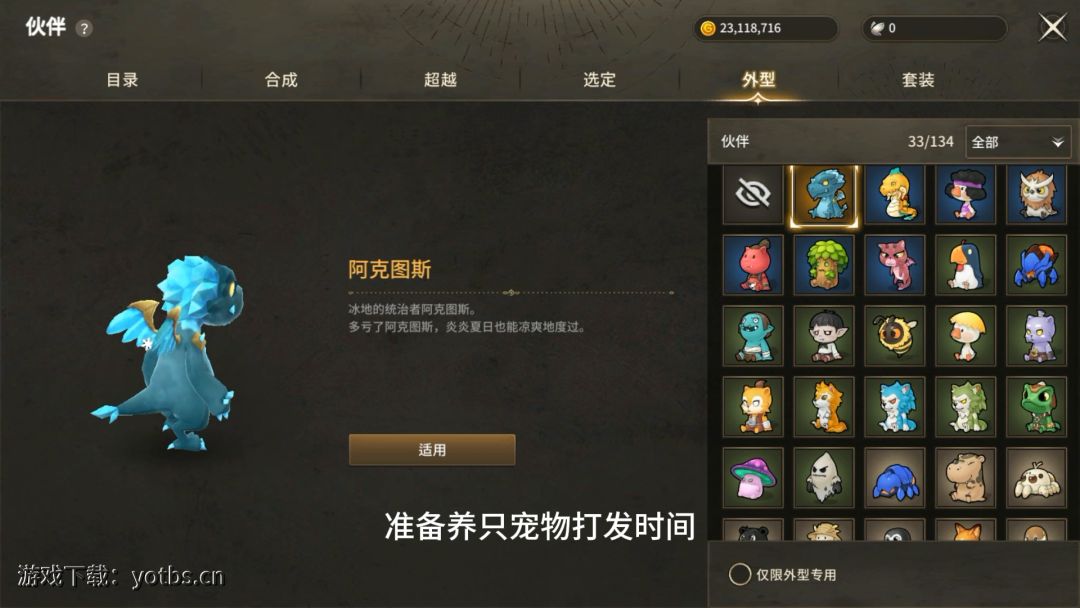Select the penguin companion icon

pos(966,265)
